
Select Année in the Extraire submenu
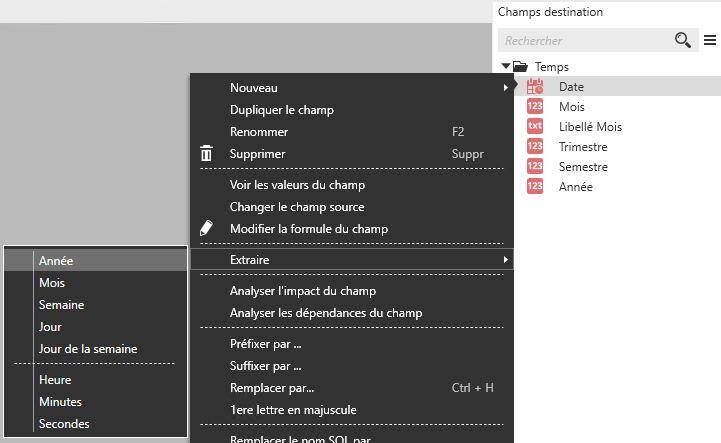pos(56,260)
